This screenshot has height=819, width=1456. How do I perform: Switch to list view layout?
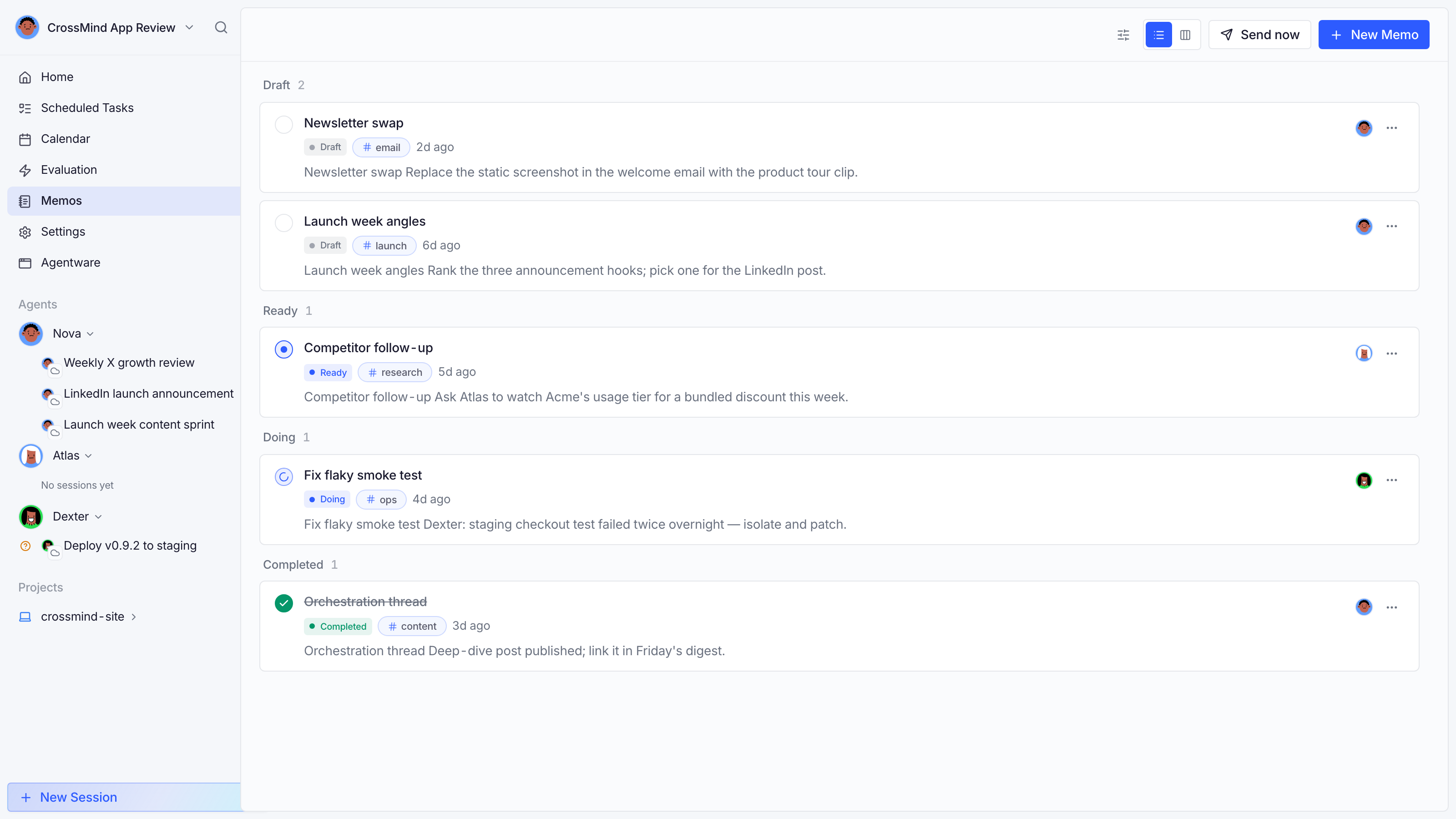coord(1159,35)
